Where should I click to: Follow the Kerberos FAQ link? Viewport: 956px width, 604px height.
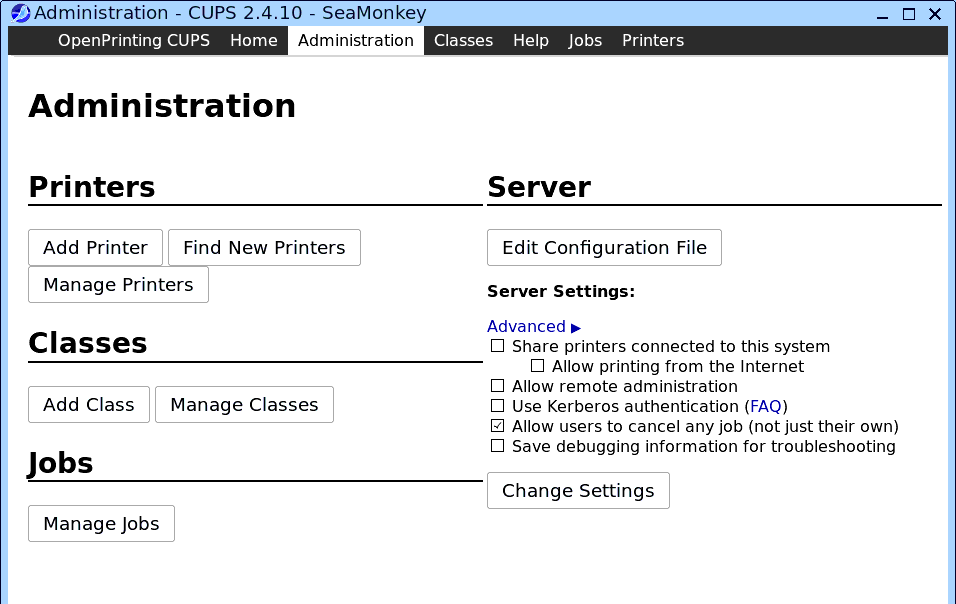pyautogui.click(x=765, y=407)
